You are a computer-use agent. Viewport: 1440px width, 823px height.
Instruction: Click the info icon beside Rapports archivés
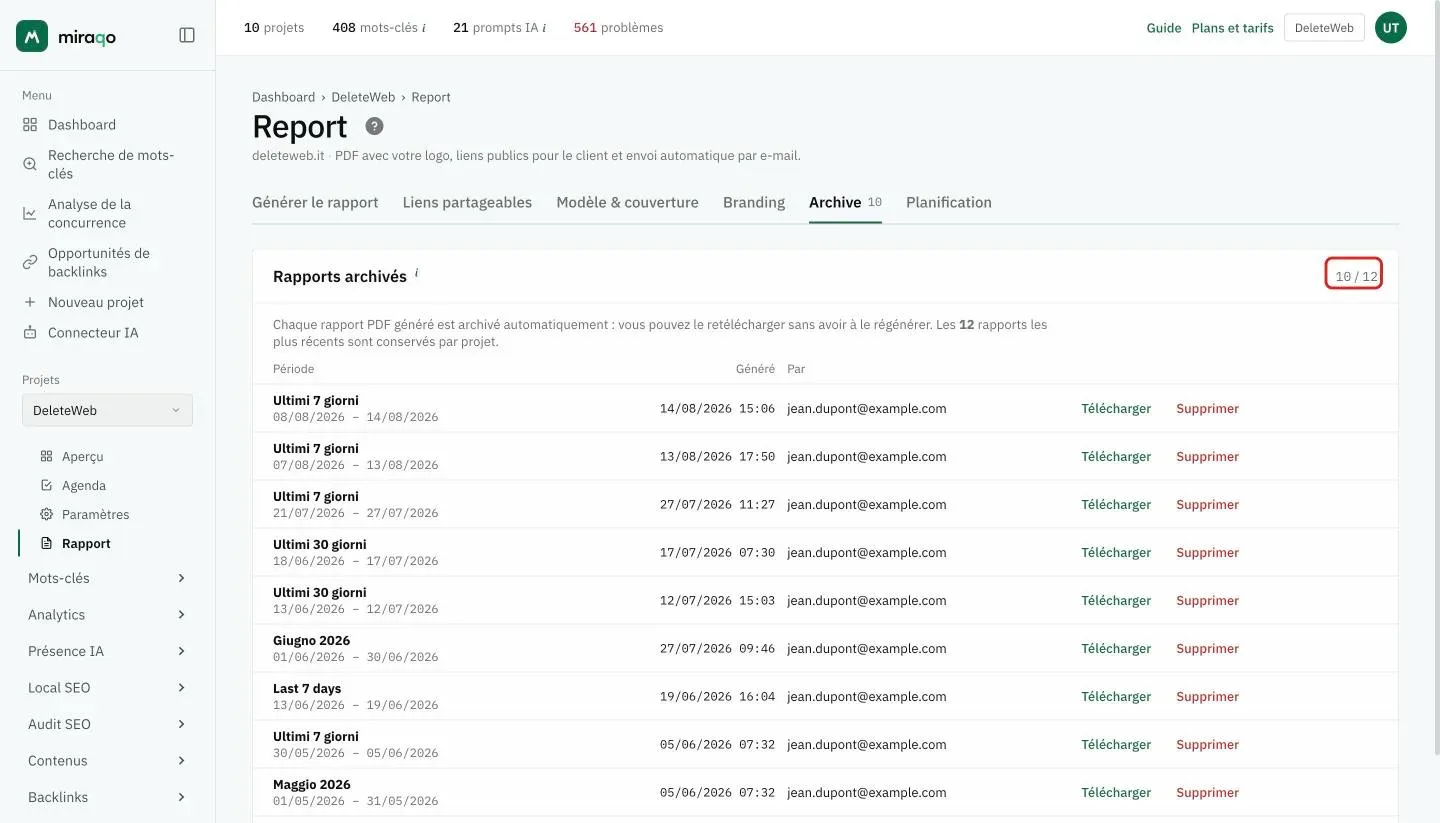coord(416,272)
